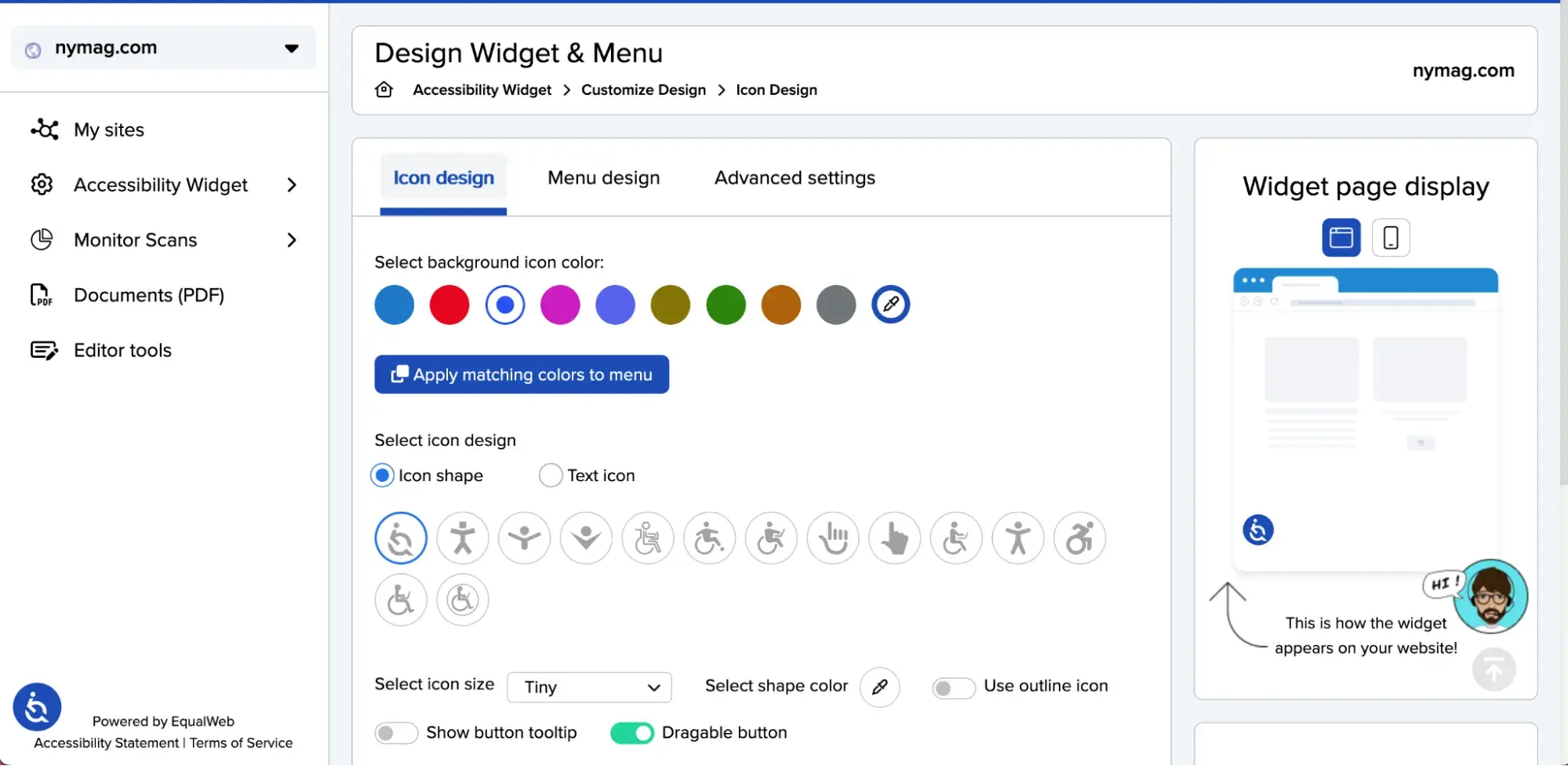Screen dimensions: 1568x766
Task: Pick the red background color swatch
Action: [x=449, y=305]
